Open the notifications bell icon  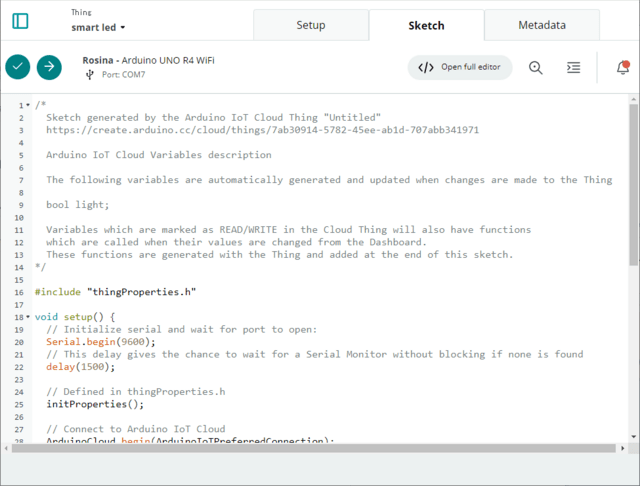click(x=622, y=68)
